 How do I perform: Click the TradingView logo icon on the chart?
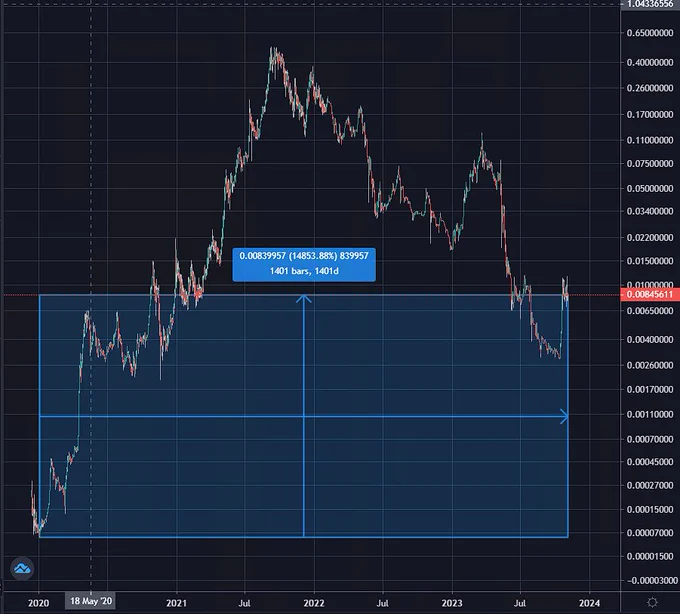(x=22, y=568)
